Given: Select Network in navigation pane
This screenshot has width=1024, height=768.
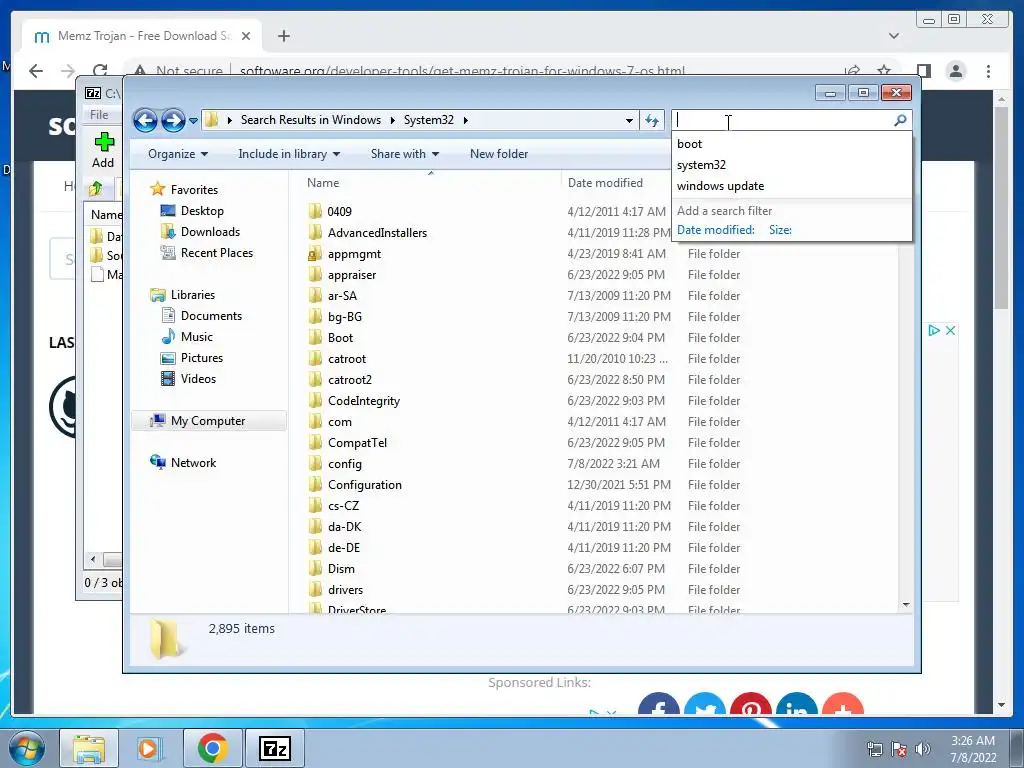Looking at the screenshot, I should point(193,462).
